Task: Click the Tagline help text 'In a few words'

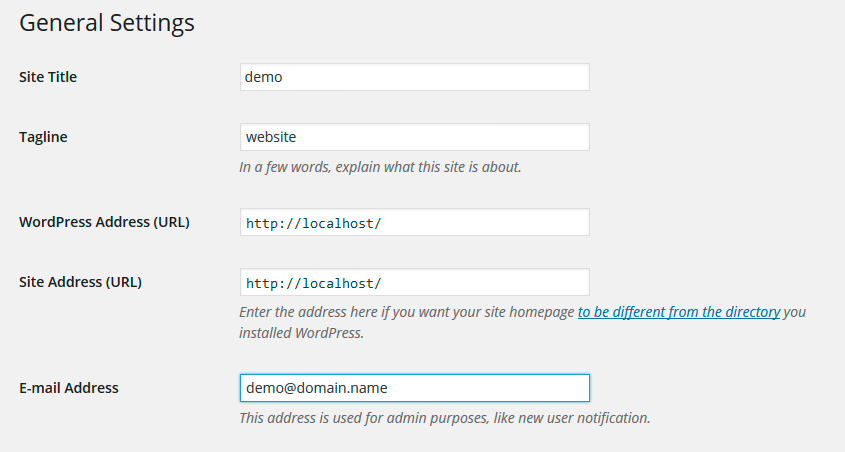Action: click(x=380, y=167)
